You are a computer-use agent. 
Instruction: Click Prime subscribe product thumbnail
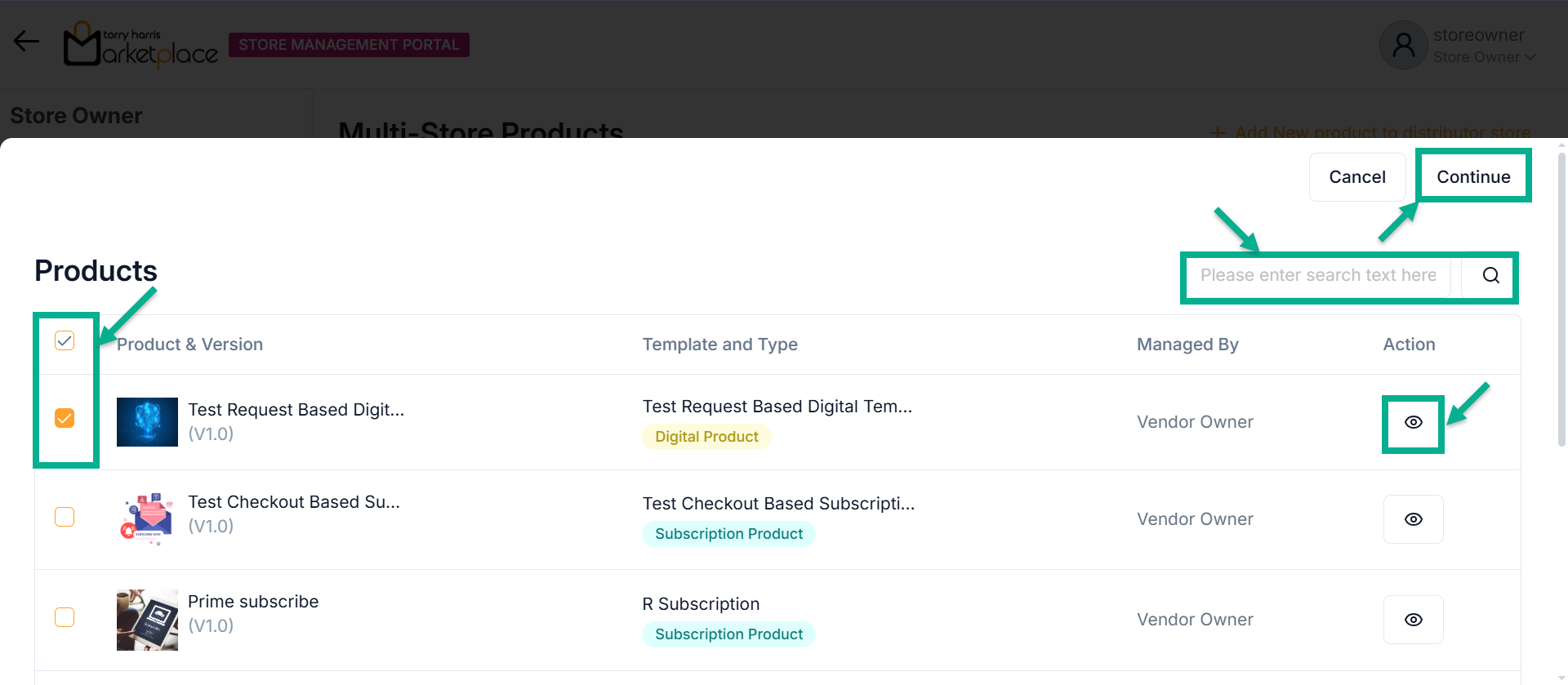pos(147,620)
